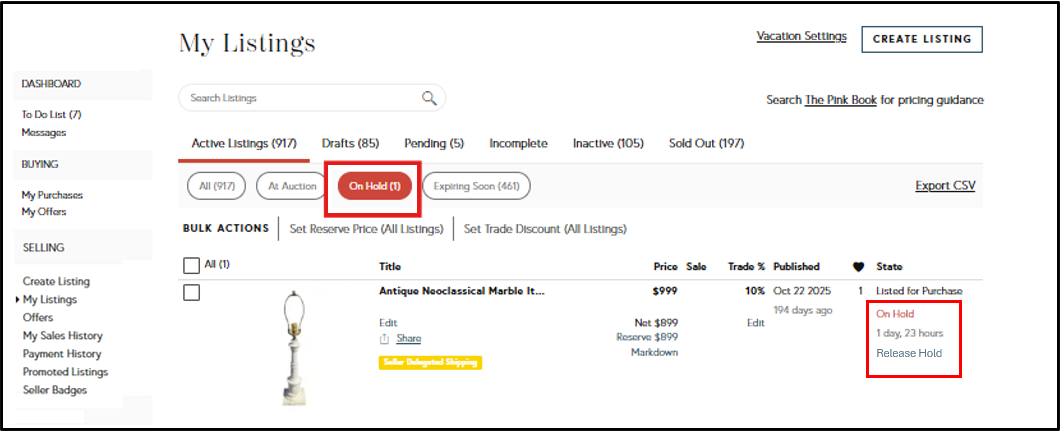Tick the Antique Neoclassical Marble listing checkbox
The height and width of the screenshot is (431, 1060).
(191, 293)
